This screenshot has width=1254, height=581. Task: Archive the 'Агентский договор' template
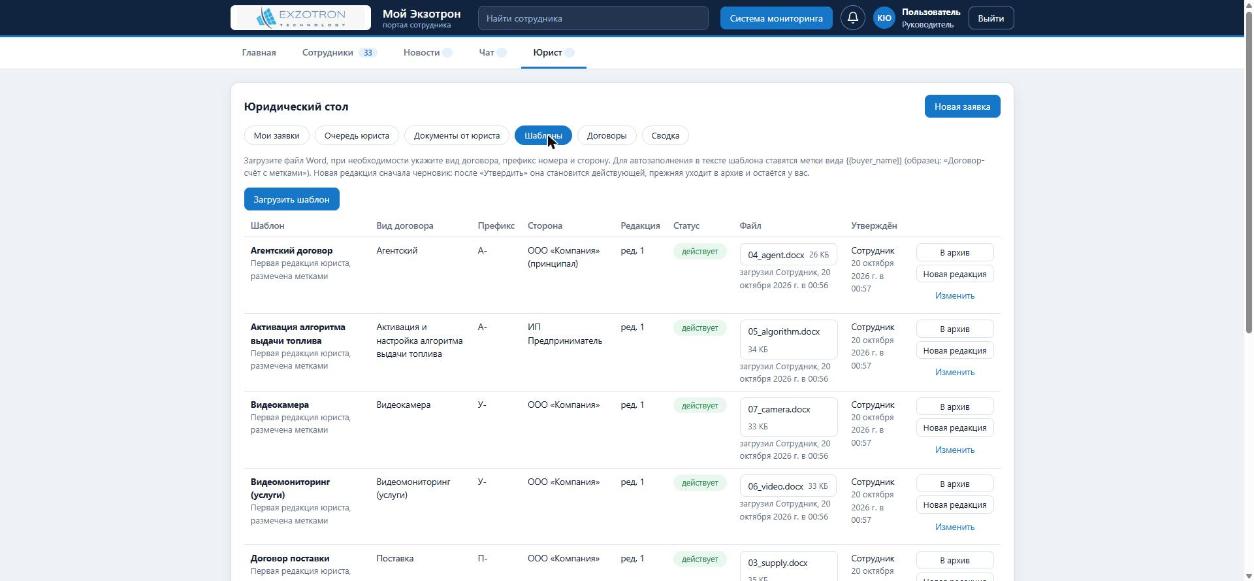pyautogui.click(x=955, y=252)
